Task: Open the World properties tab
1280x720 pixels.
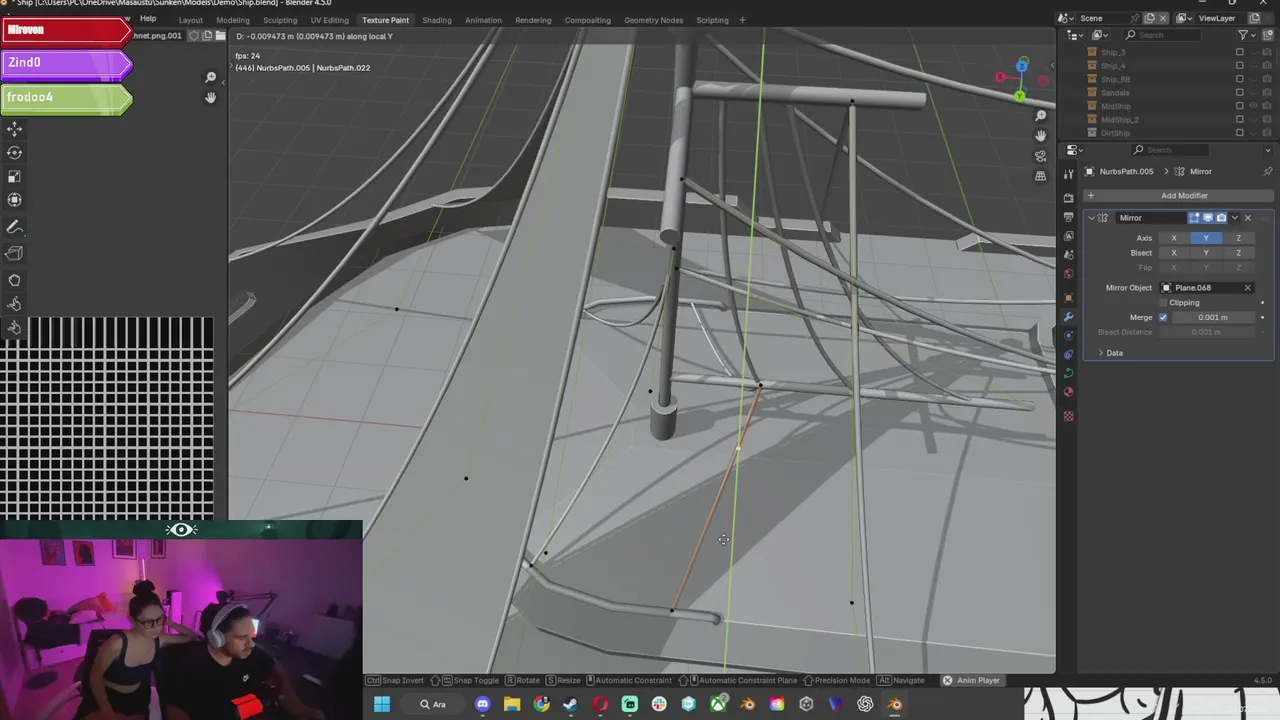Action: [1068, 274]
